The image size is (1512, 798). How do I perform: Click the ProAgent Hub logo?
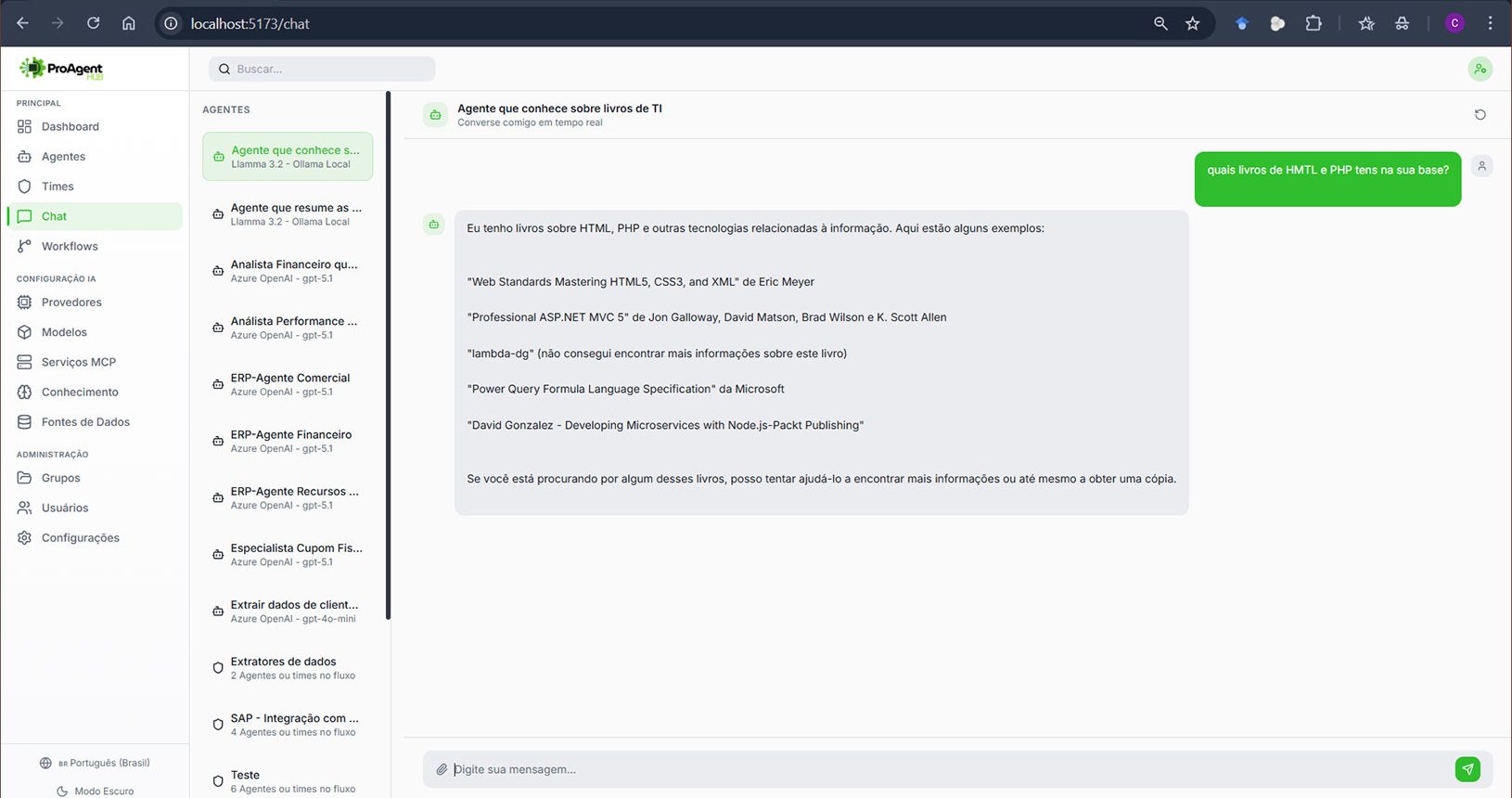click(61, 69)
